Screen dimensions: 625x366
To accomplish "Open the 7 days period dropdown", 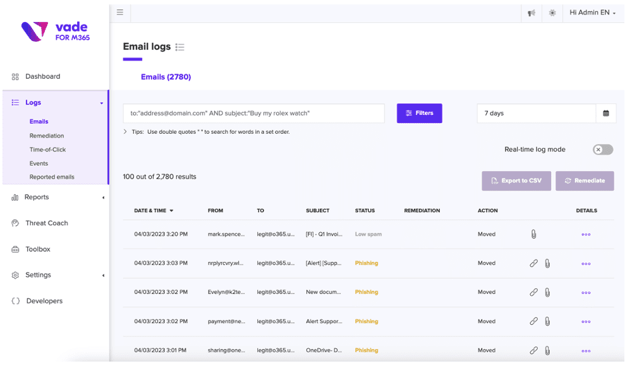I will pyautogui.click(x=537, y=113).
